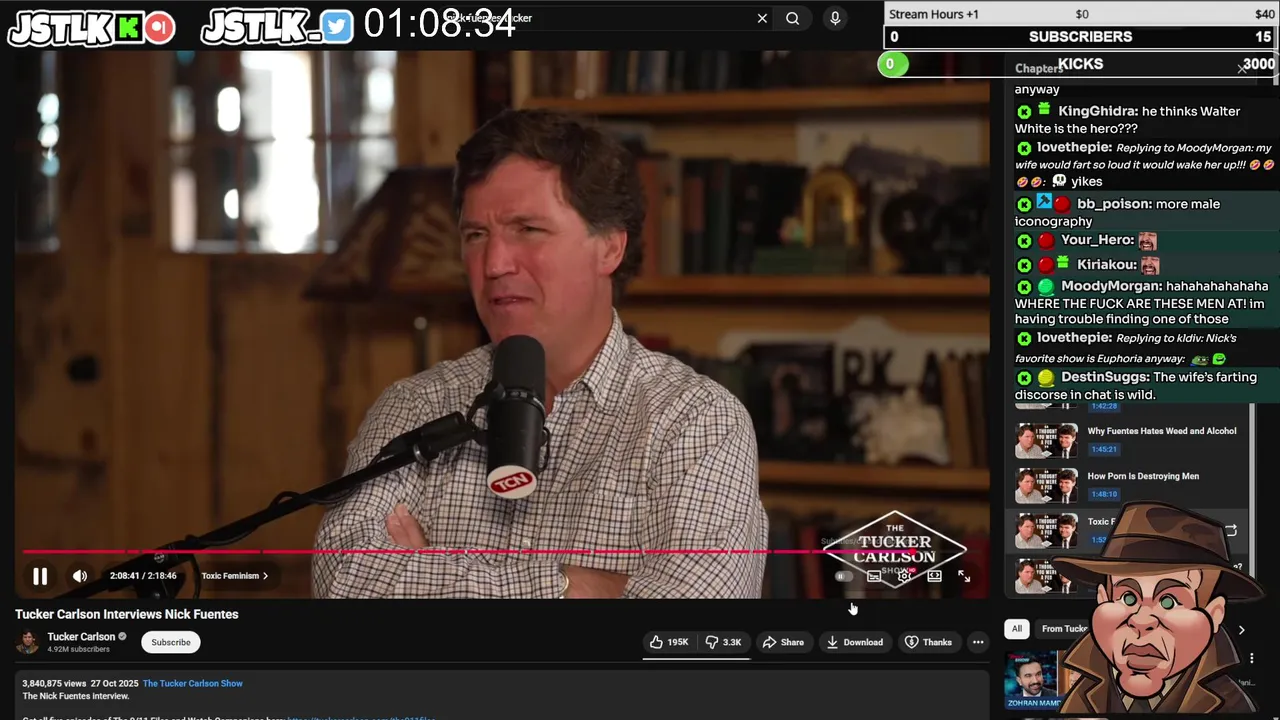
Task: Click the 1:48:10 chapter timestamp
Action: tap(1104, 494)
